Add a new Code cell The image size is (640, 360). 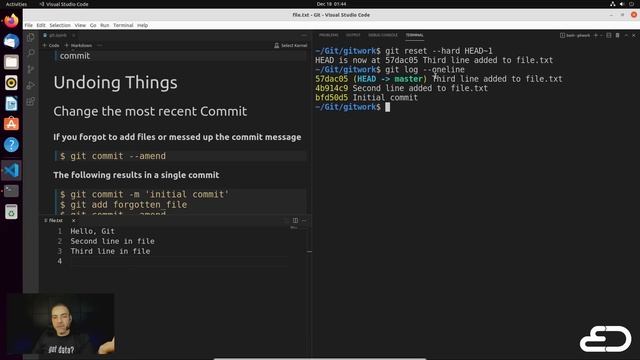coord(51,45)
